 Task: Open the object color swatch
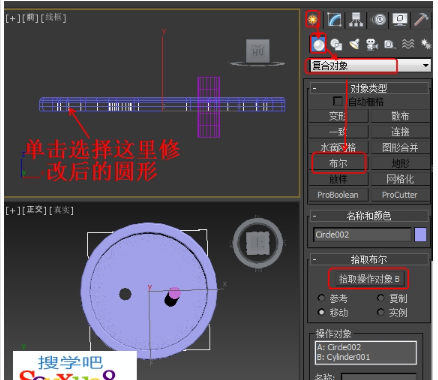pyautogui.click(x=420, y=235)
